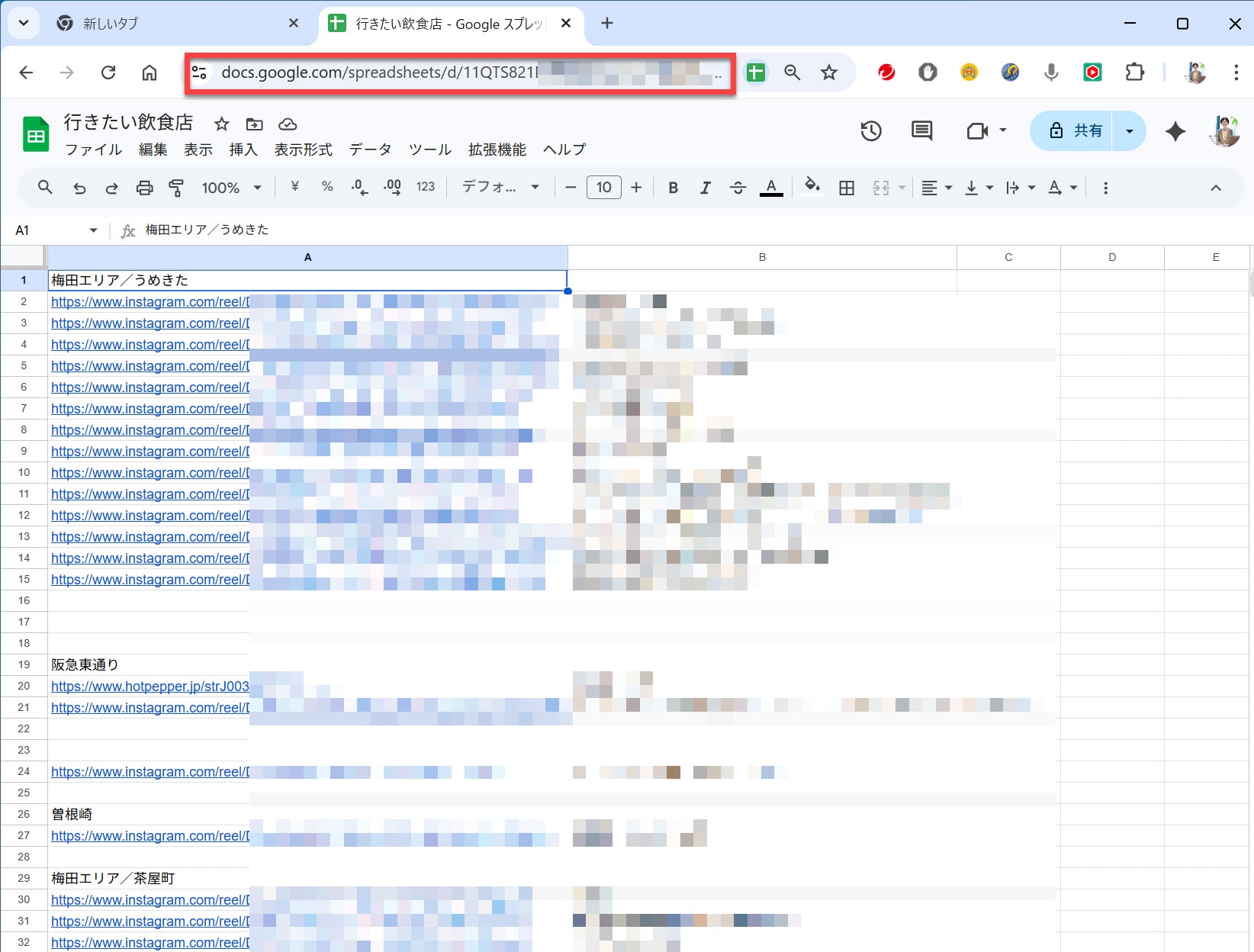Star the spreadsheet title
The width and height of the screenshot is (1254, 952).
(221, 124)
